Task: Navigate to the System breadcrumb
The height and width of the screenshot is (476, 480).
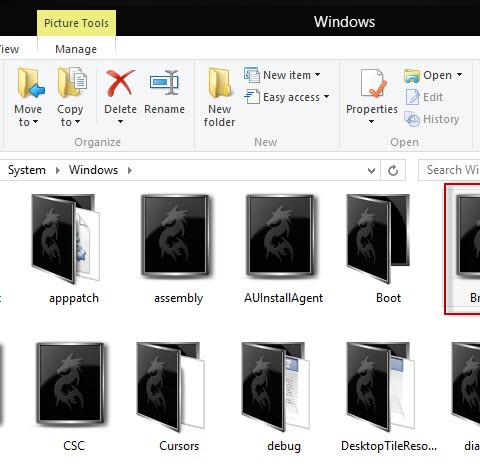Action: (x=27, y=170)
